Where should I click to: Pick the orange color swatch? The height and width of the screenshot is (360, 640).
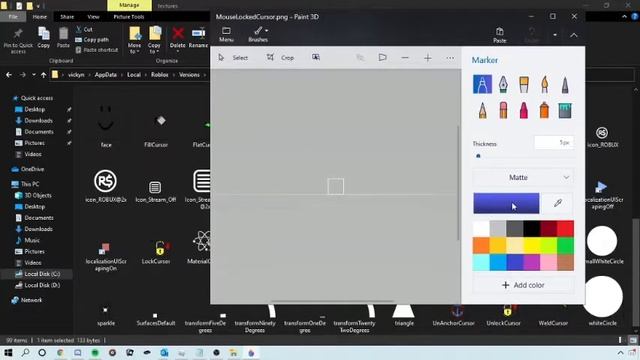(x=481, y=245)
